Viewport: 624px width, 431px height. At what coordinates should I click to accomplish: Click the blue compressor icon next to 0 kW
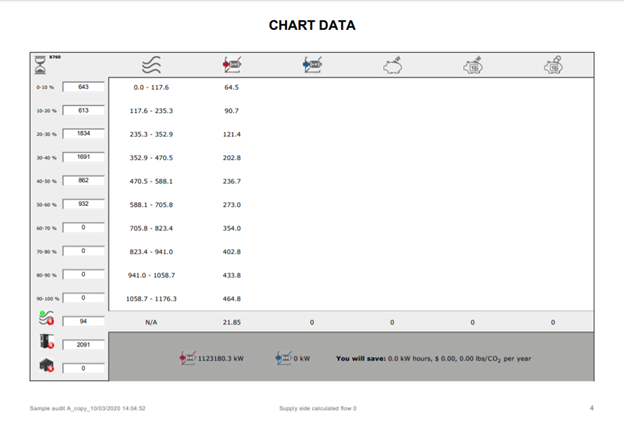click(283, 358)
